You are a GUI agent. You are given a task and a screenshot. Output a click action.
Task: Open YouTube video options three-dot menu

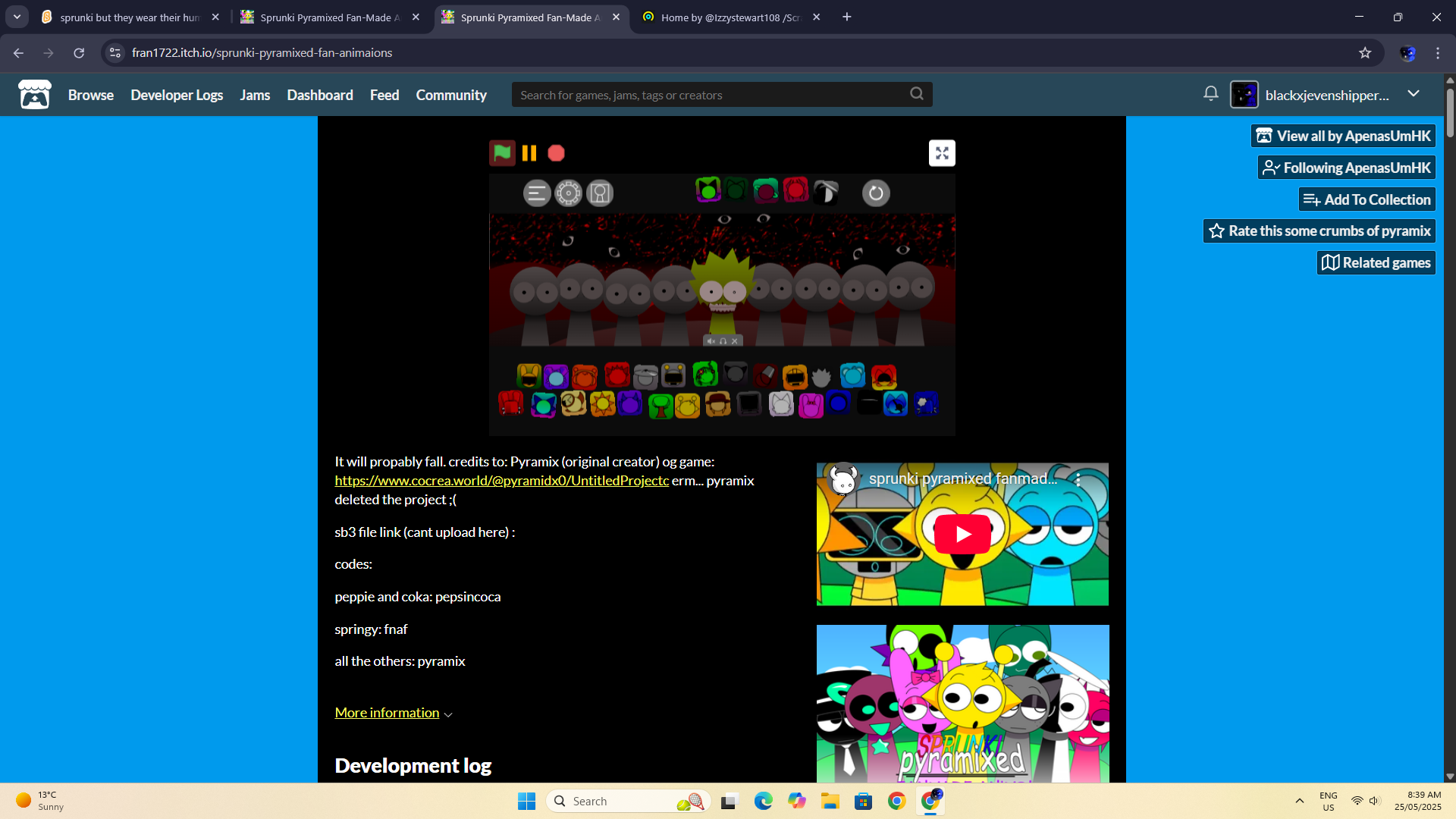point(1078,480)
